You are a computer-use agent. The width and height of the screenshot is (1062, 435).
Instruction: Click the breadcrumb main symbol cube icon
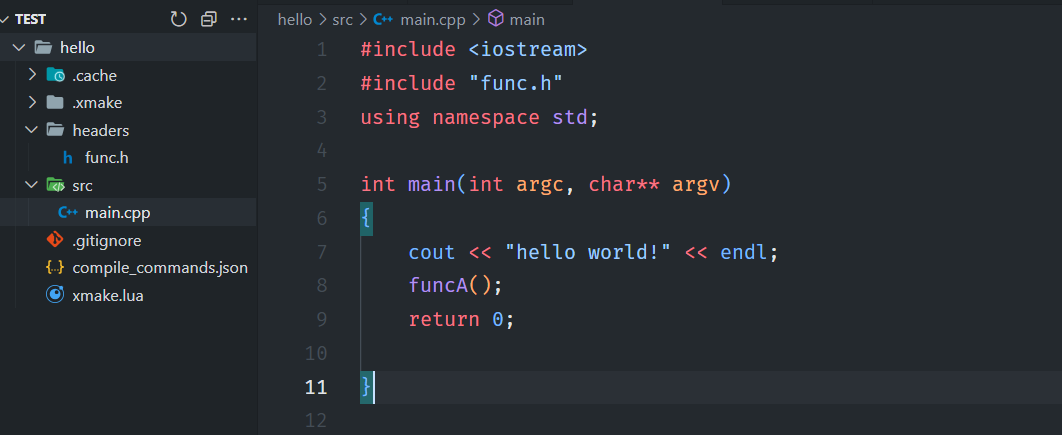click(496, 20)
